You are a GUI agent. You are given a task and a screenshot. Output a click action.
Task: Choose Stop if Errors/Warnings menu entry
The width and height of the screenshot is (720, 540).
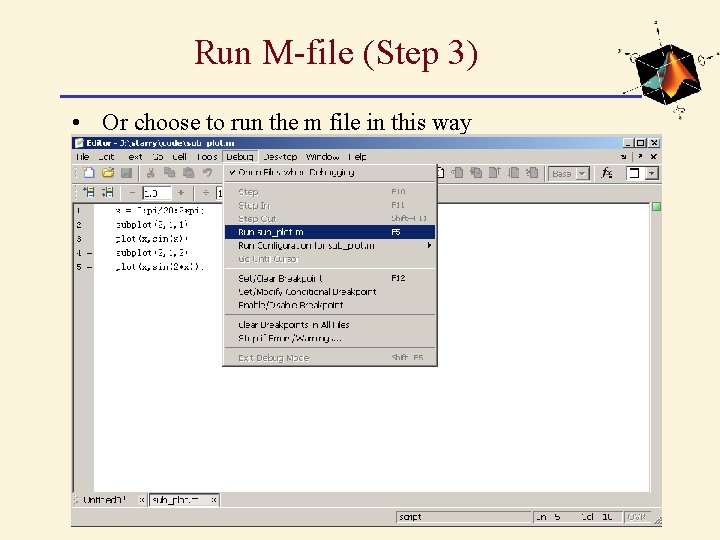(330, 338)
